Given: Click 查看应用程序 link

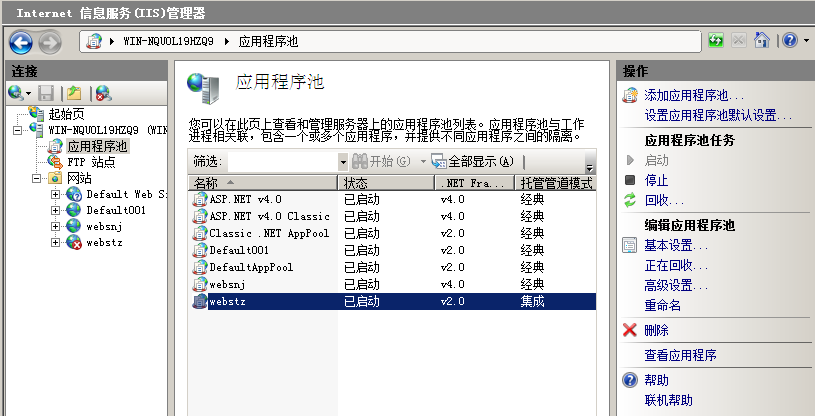Looking at the screenshot, I should (x=680, y=355).
